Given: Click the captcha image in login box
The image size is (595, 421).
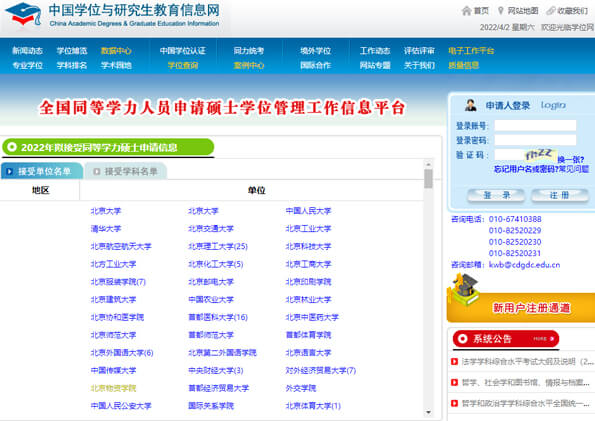Looking at the screenshot, I should [x=540, y=155].
